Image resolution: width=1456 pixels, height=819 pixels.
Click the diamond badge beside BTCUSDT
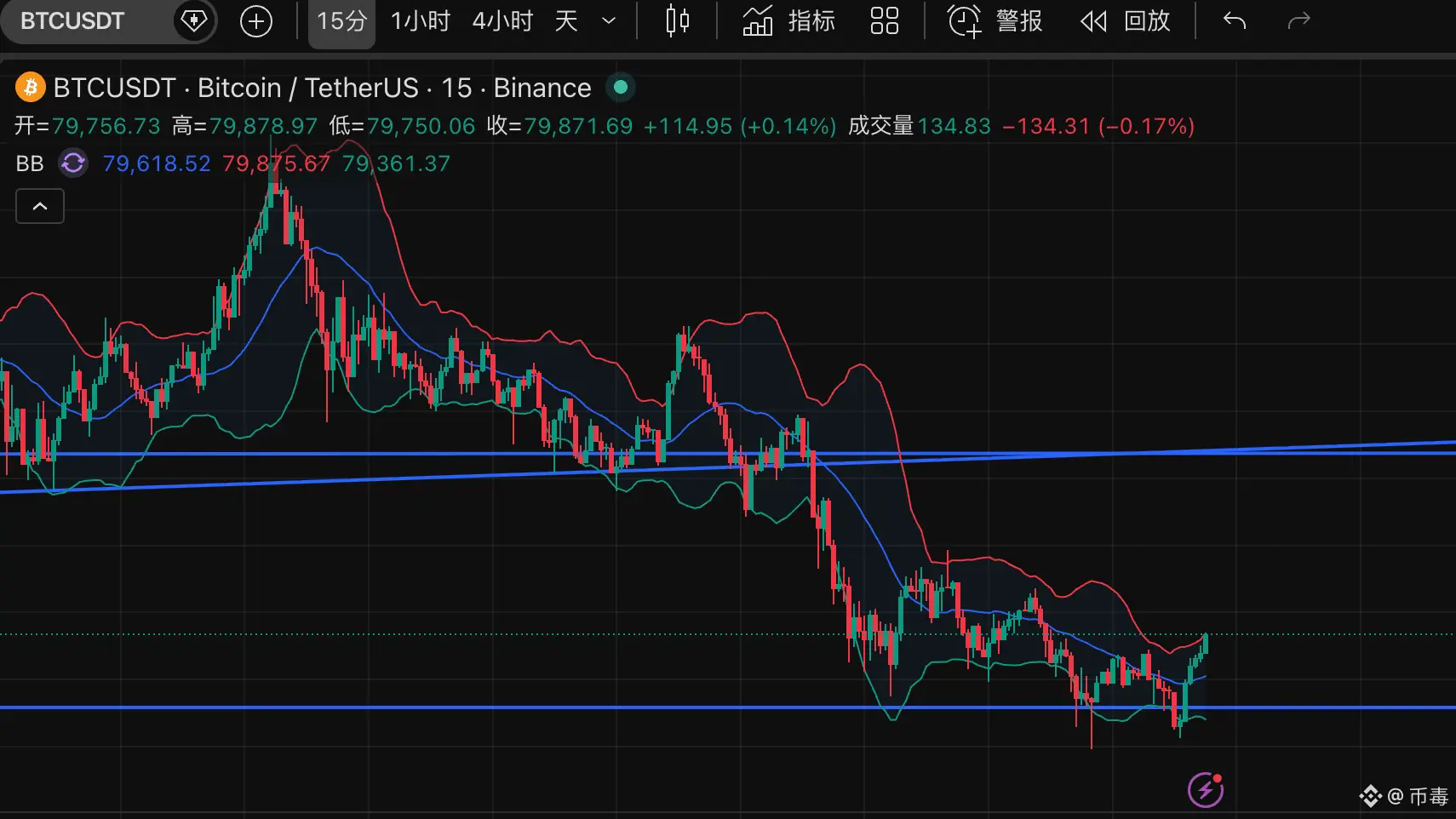tap(193, 20)
